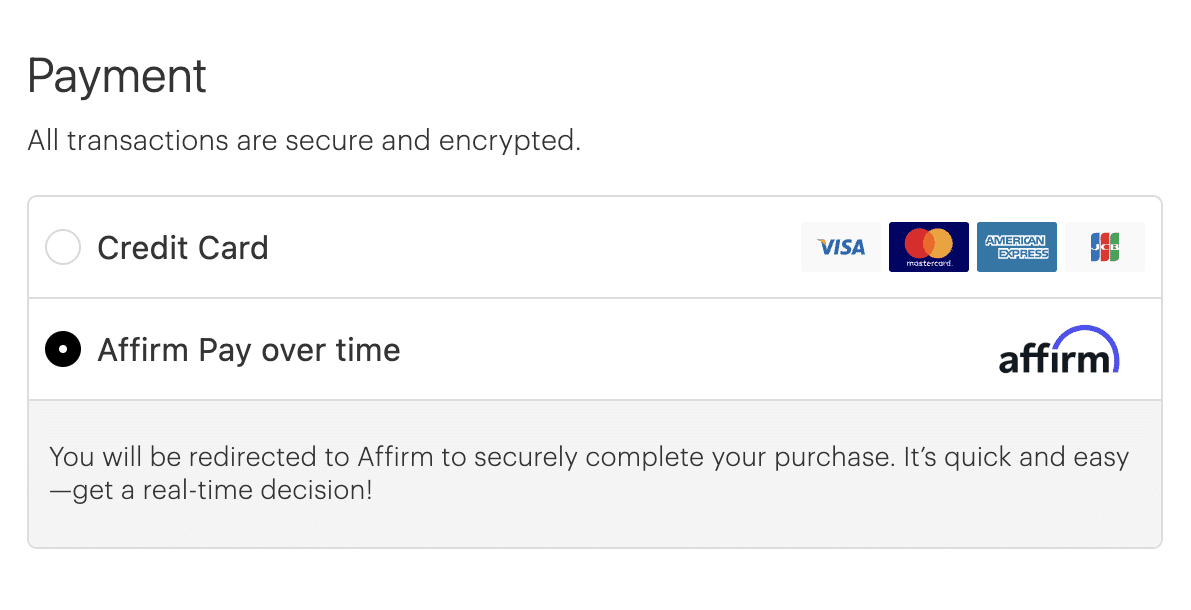Click the American Express logo
1191x610 pixels.
[x=1016, y=247]
